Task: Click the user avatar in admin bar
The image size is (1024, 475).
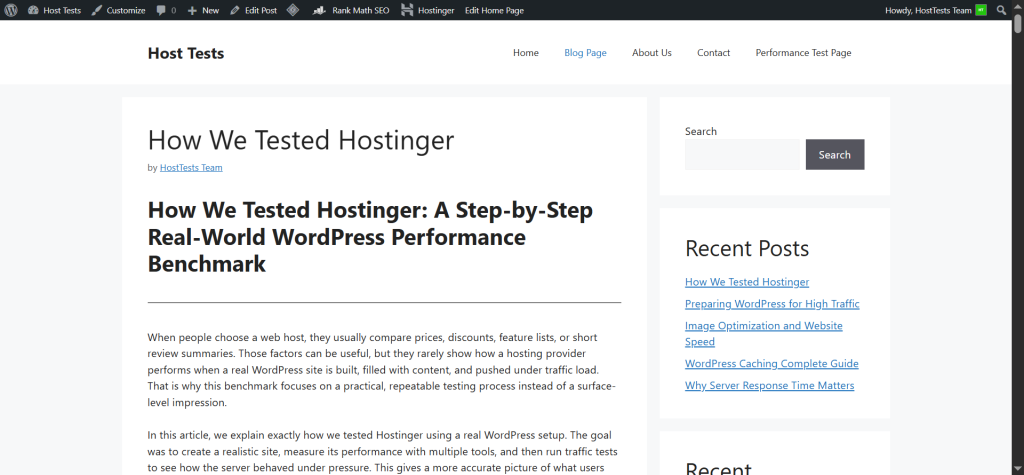Action: pos(981,10)
